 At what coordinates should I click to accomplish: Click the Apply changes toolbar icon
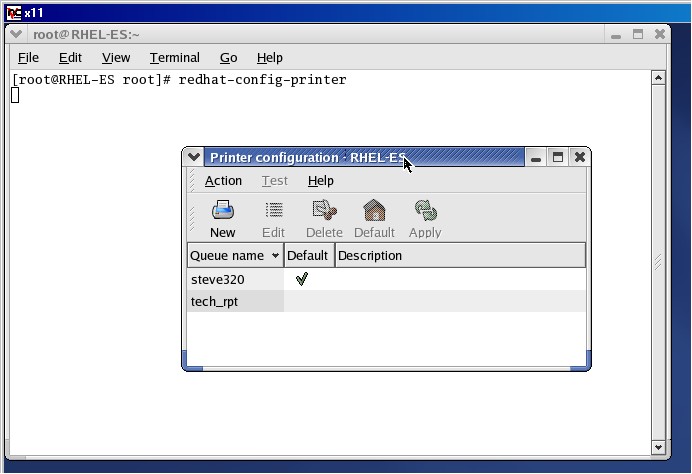425,210
